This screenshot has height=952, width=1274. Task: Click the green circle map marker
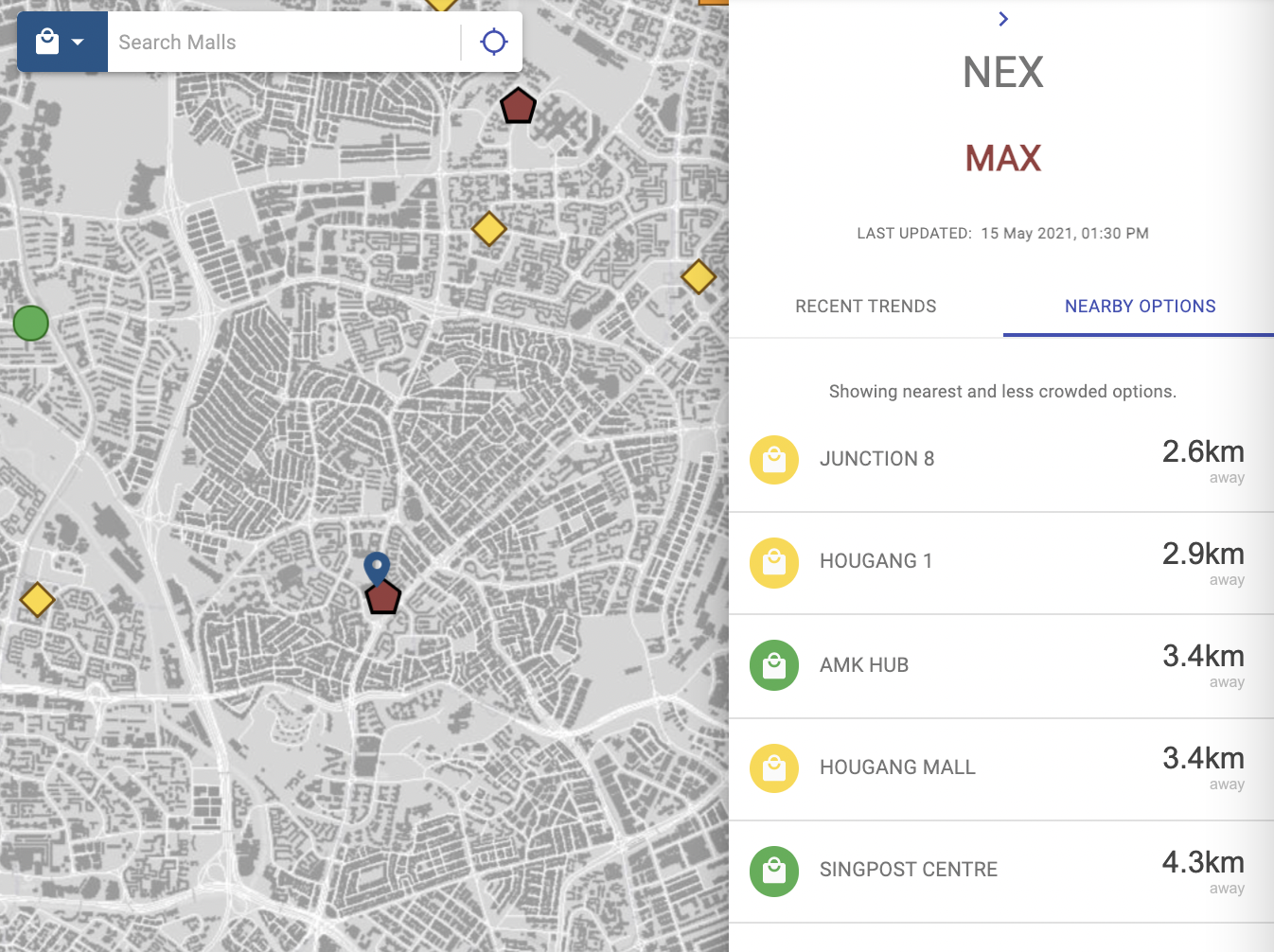click(31, 324)
